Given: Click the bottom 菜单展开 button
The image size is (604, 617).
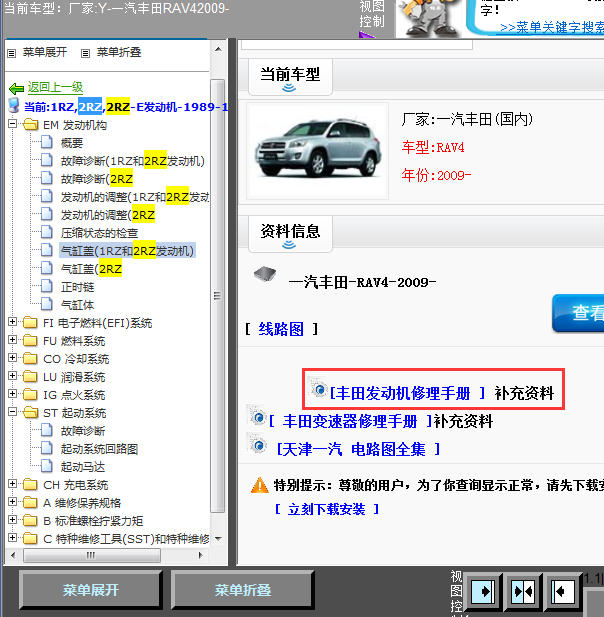Looking at the screenshot, I should coord(91,590).
